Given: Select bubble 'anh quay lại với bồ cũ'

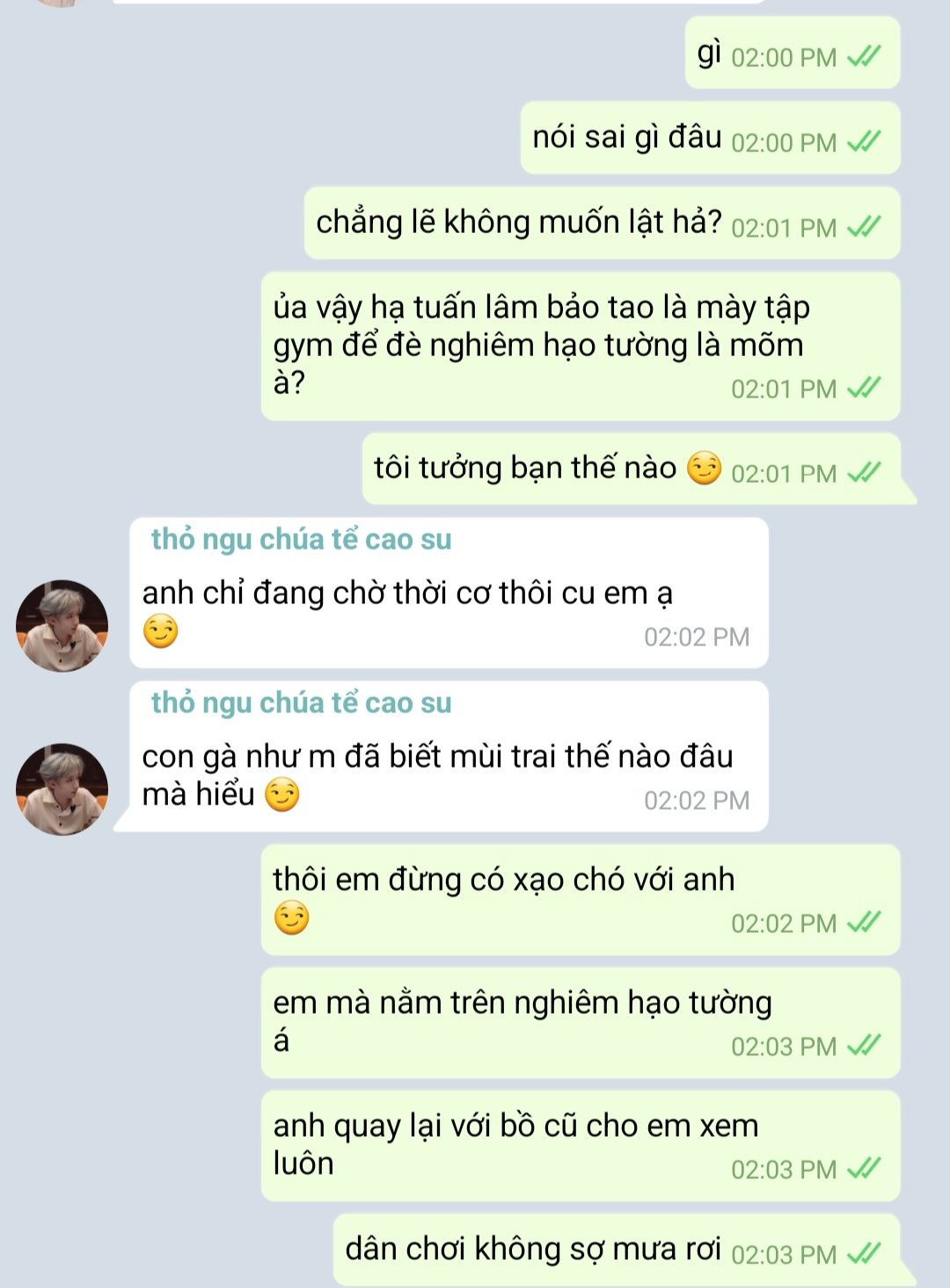Looking at the screenshot, I should click(581, 1146).
